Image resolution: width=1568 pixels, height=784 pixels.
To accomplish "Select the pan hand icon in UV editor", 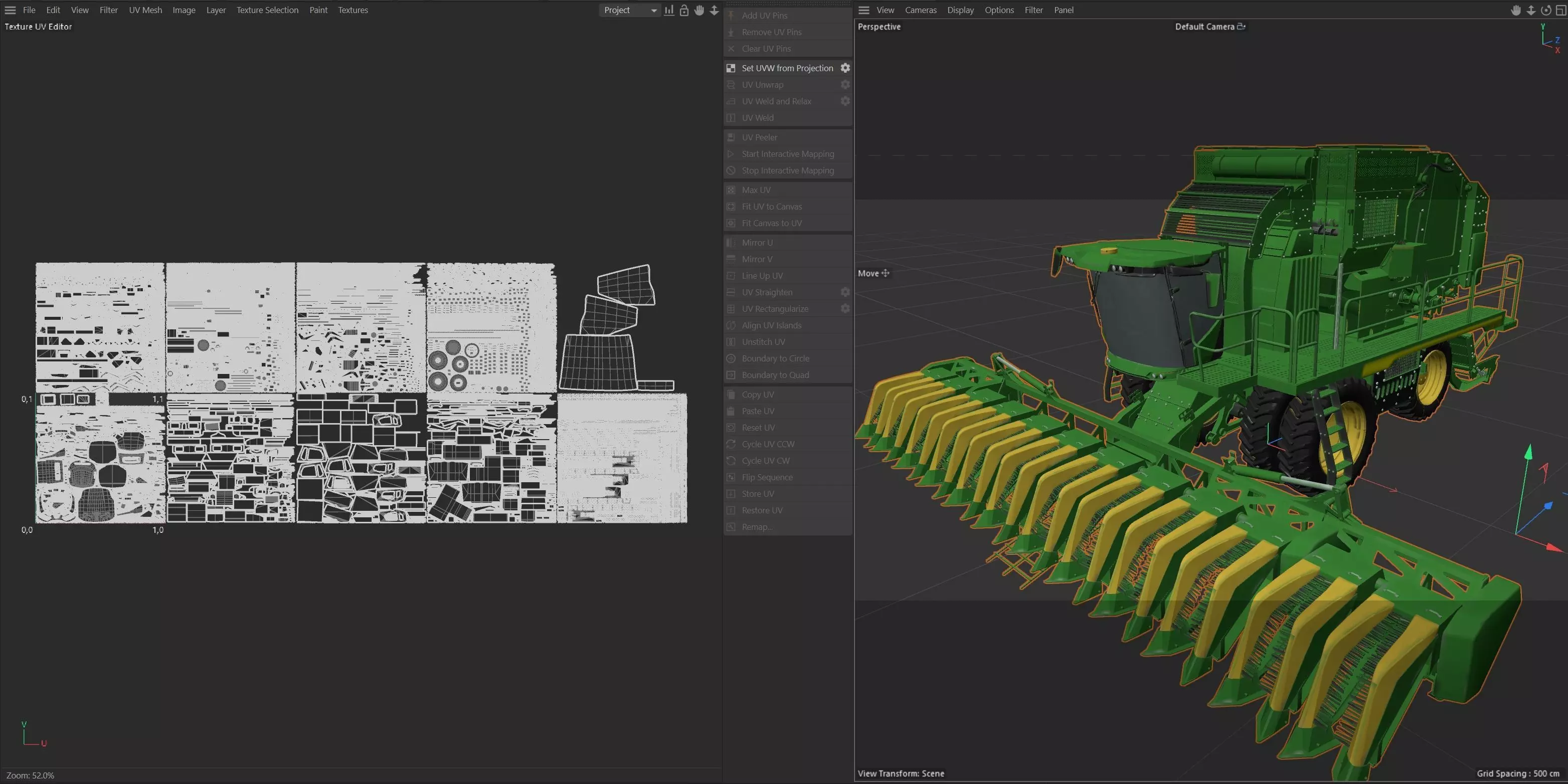I will pos(700,10).
